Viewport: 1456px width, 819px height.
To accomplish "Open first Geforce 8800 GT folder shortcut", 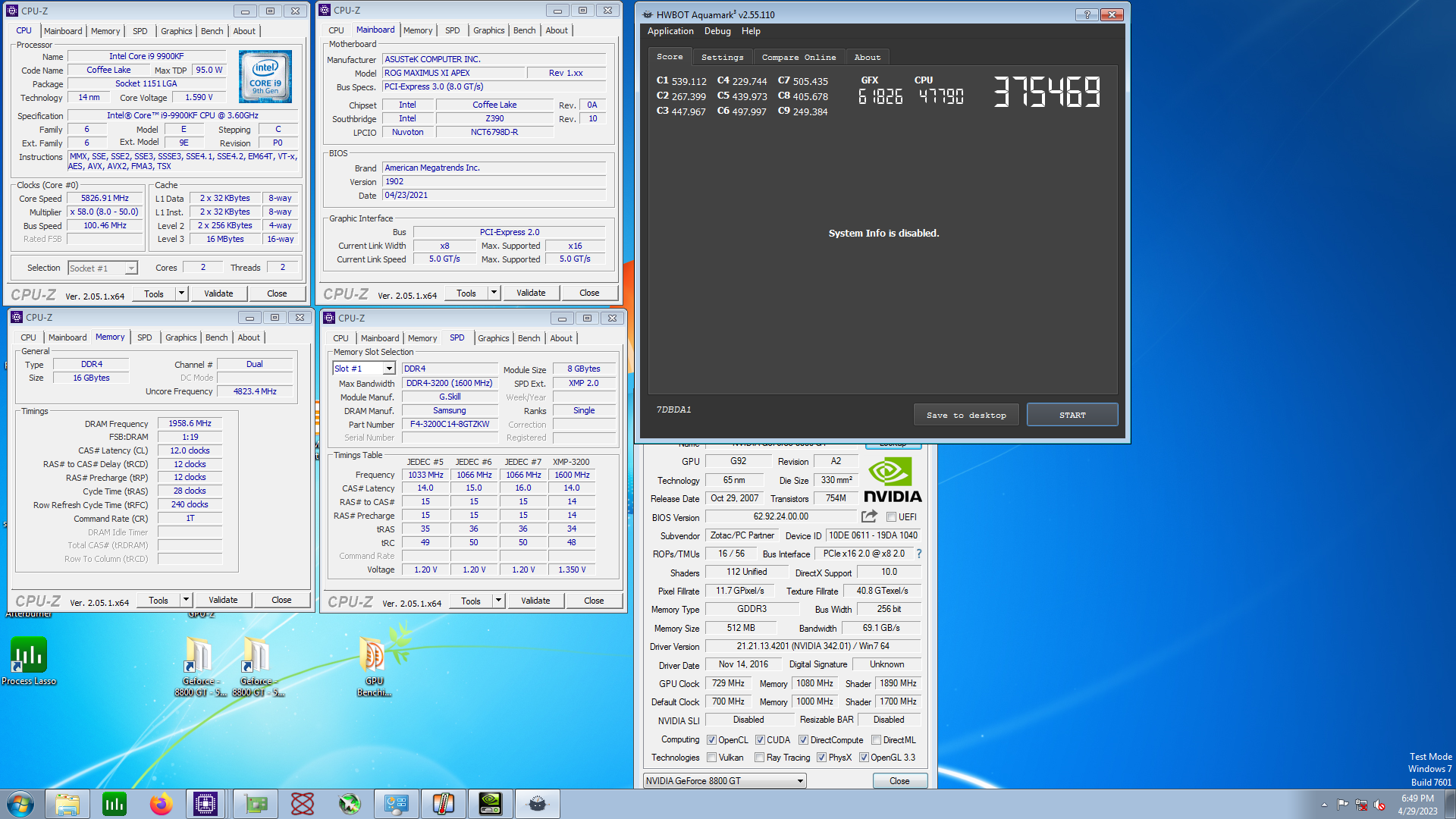I will coord(199,666).
